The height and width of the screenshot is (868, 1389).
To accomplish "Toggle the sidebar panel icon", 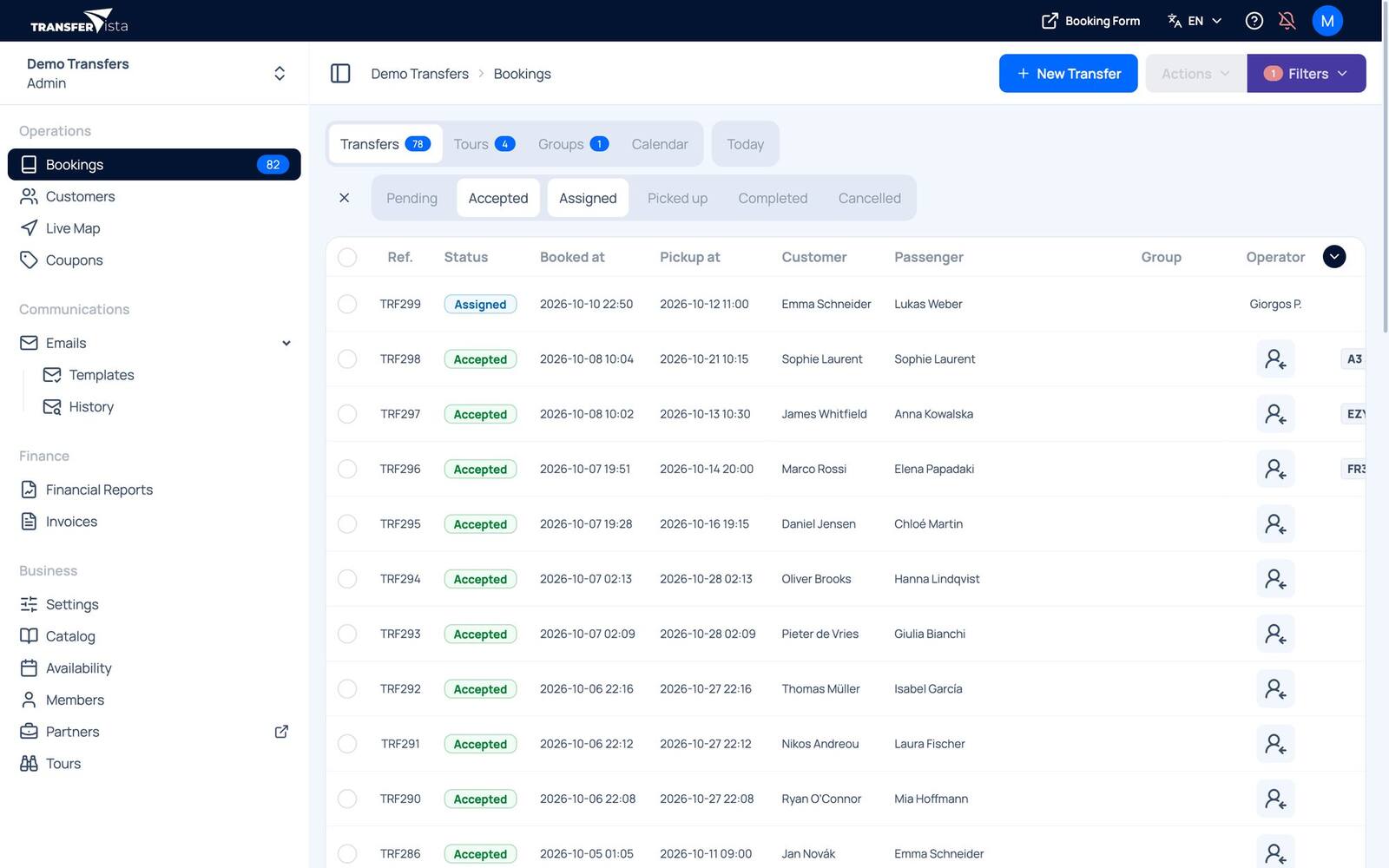I will click(340, 74).
